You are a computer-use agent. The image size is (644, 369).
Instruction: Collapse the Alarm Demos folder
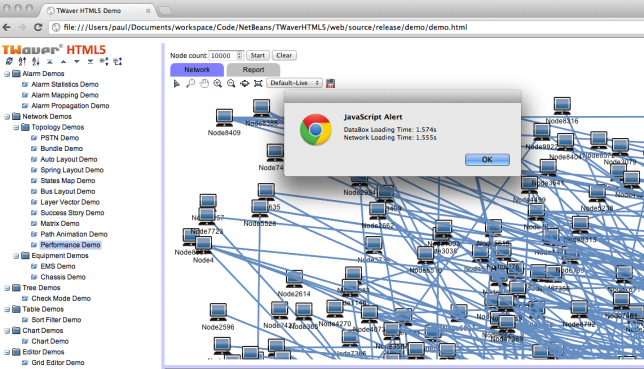point(7,74)
